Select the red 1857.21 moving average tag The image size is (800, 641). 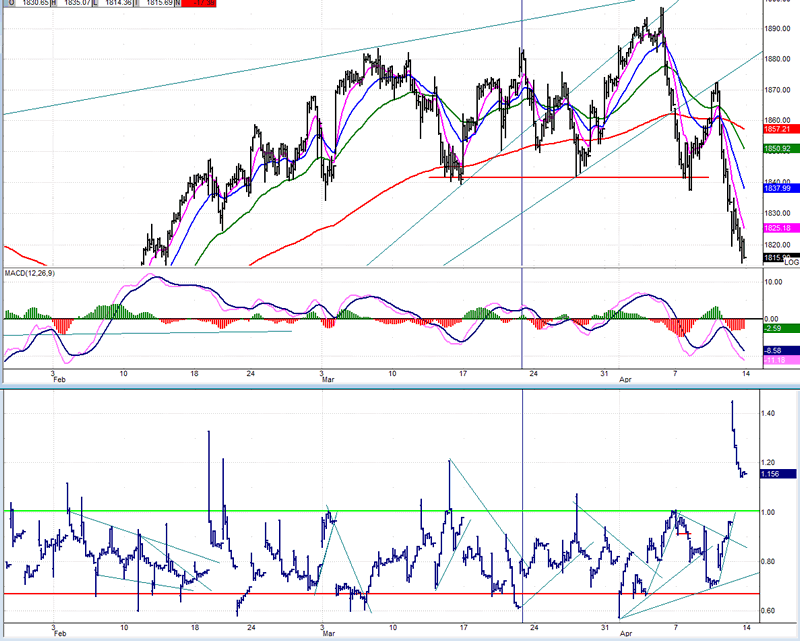781,129
